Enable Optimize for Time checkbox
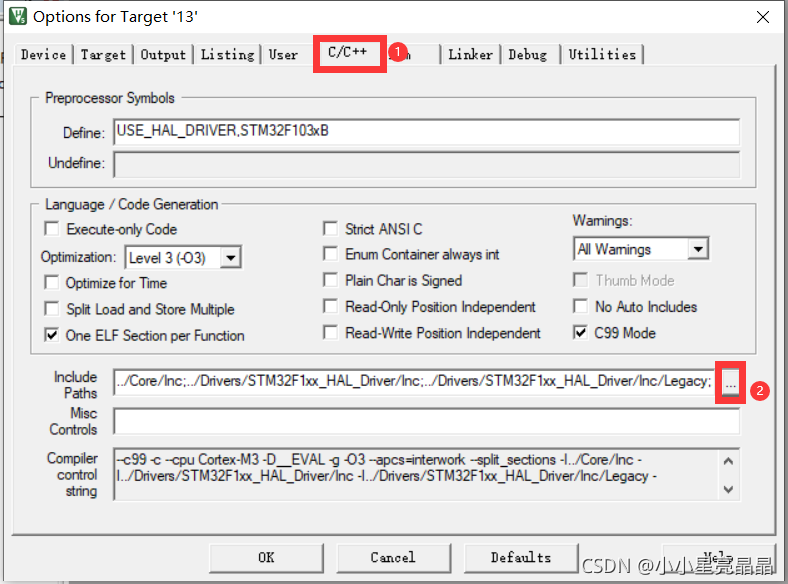The height and width of the screenshot is (584, 788). (52, 282)
